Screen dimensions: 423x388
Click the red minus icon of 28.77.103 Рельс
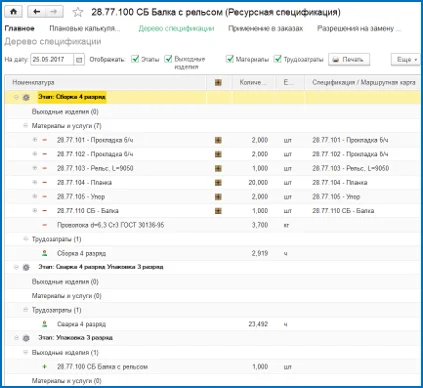[x=45, y=168]
